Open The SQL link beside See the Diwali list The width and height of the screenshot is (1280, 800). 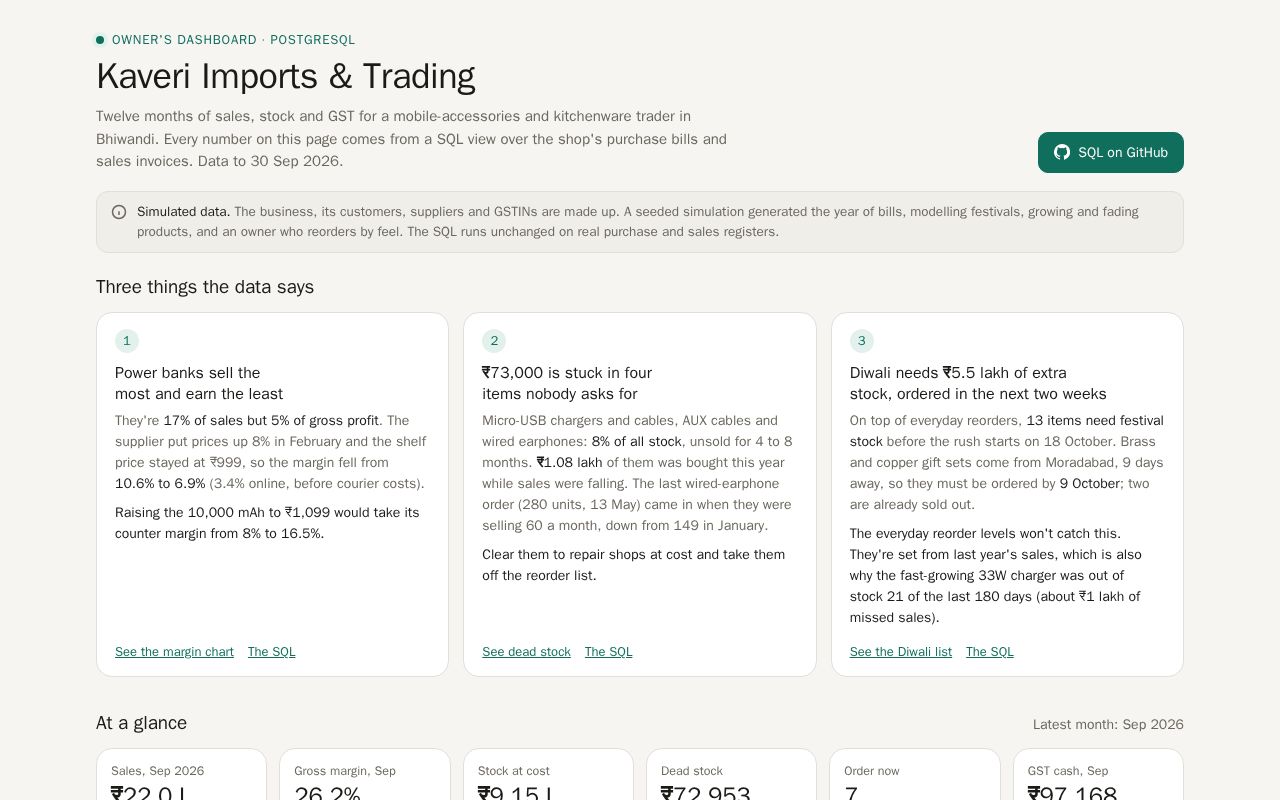pyautogui.click(x=990, y=652)
